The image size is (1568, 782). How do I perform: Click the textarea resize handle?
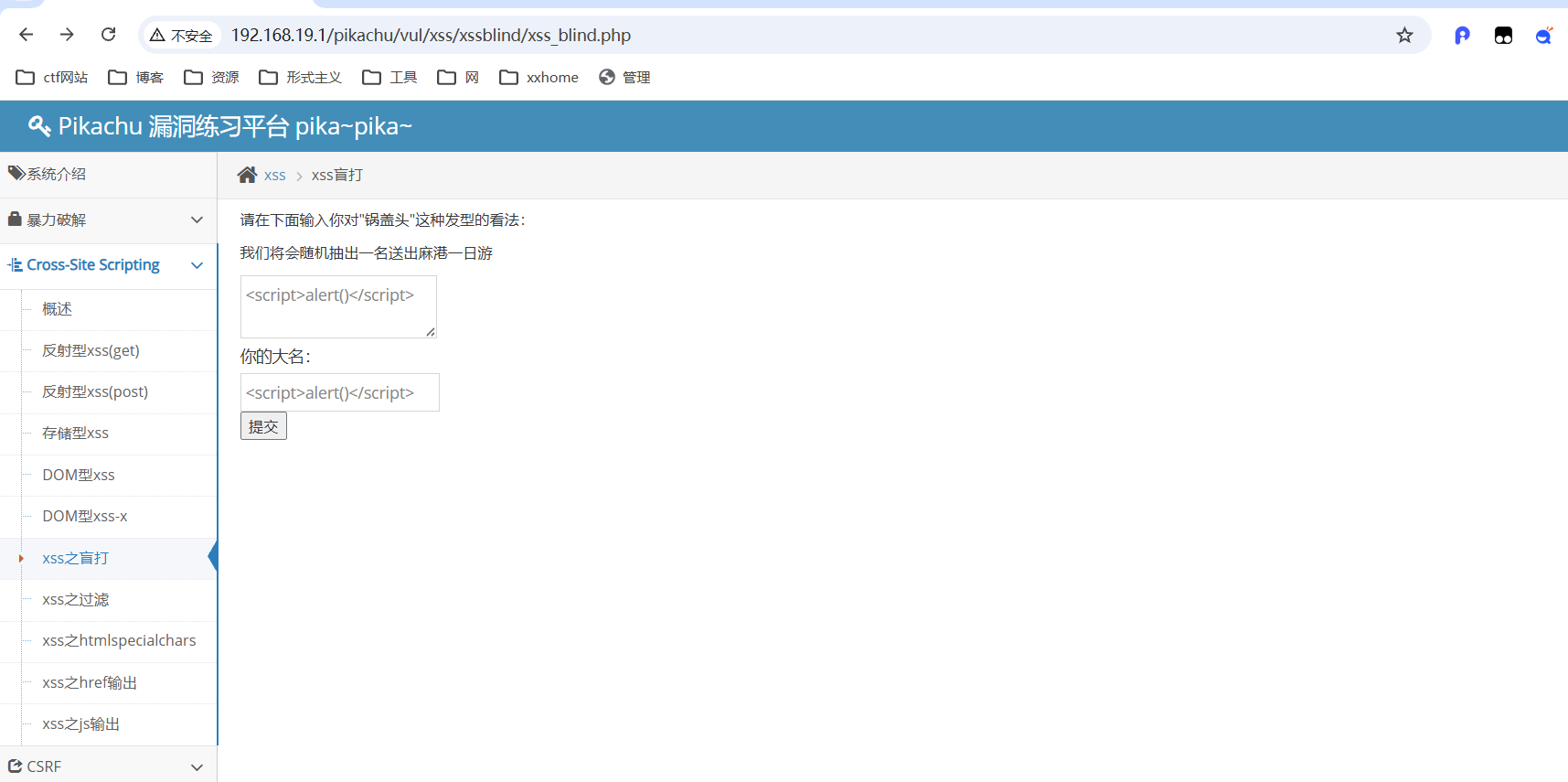(x=431, y=332)
